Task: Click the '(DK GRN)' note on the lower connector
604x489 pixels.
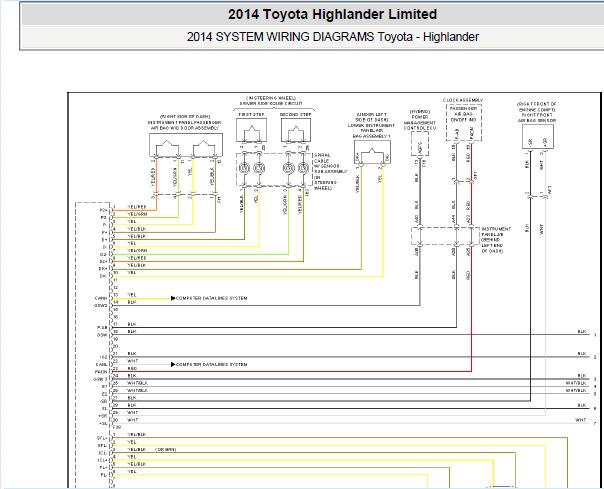Action: pos(166,450)
